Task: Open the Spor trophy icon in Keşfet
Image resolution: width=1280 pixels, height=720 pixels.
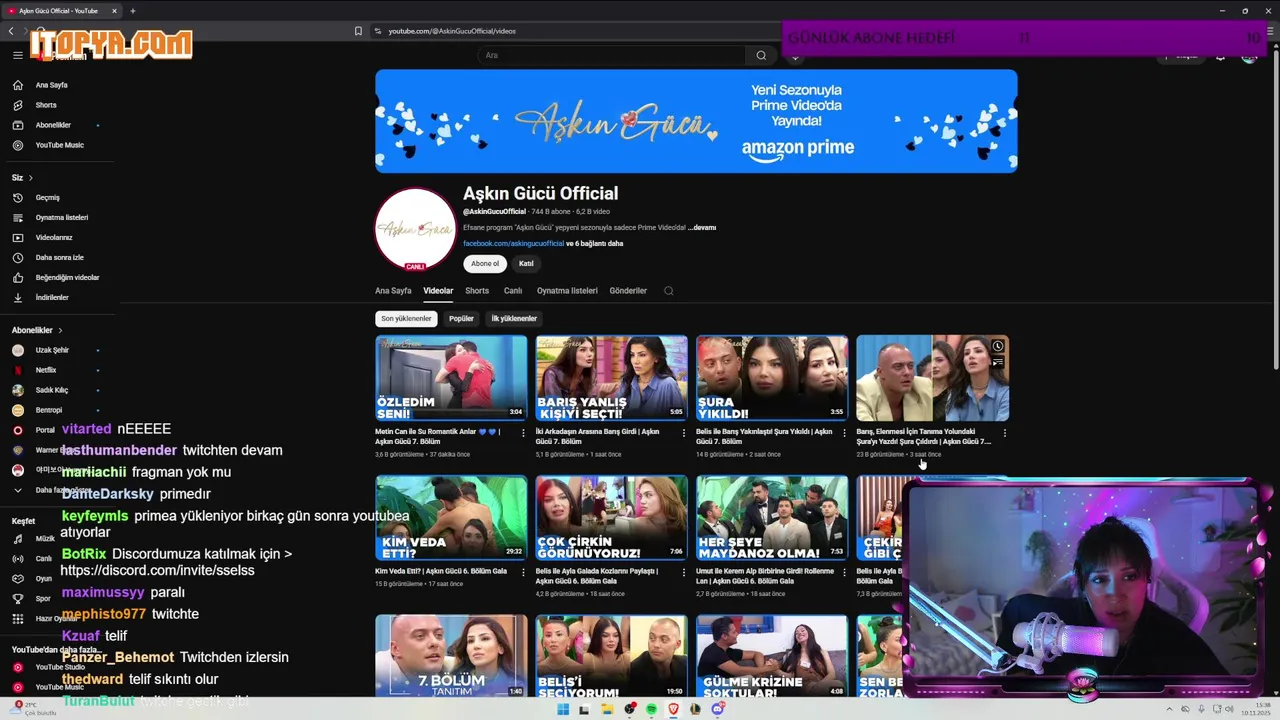Action: coord(17,598)
